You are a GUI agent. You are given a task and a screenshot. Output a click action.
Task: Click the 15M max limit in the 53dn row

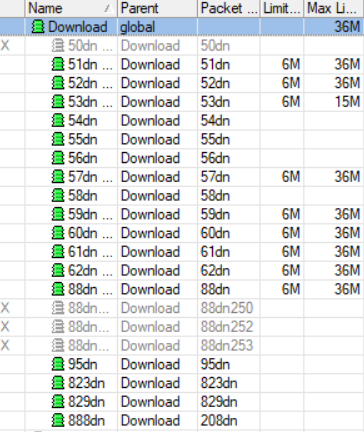(x=348, y=102)
